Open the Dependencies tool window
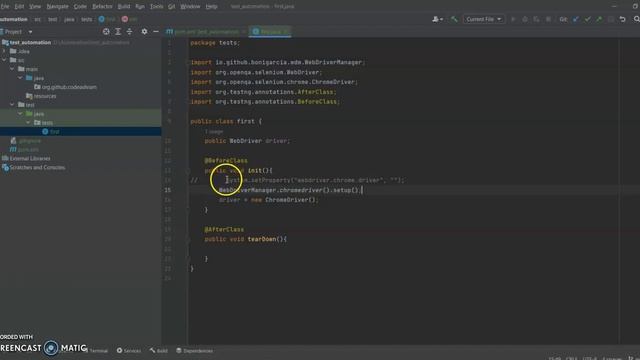The image size is (640, 360). click(x=195, y=351)
